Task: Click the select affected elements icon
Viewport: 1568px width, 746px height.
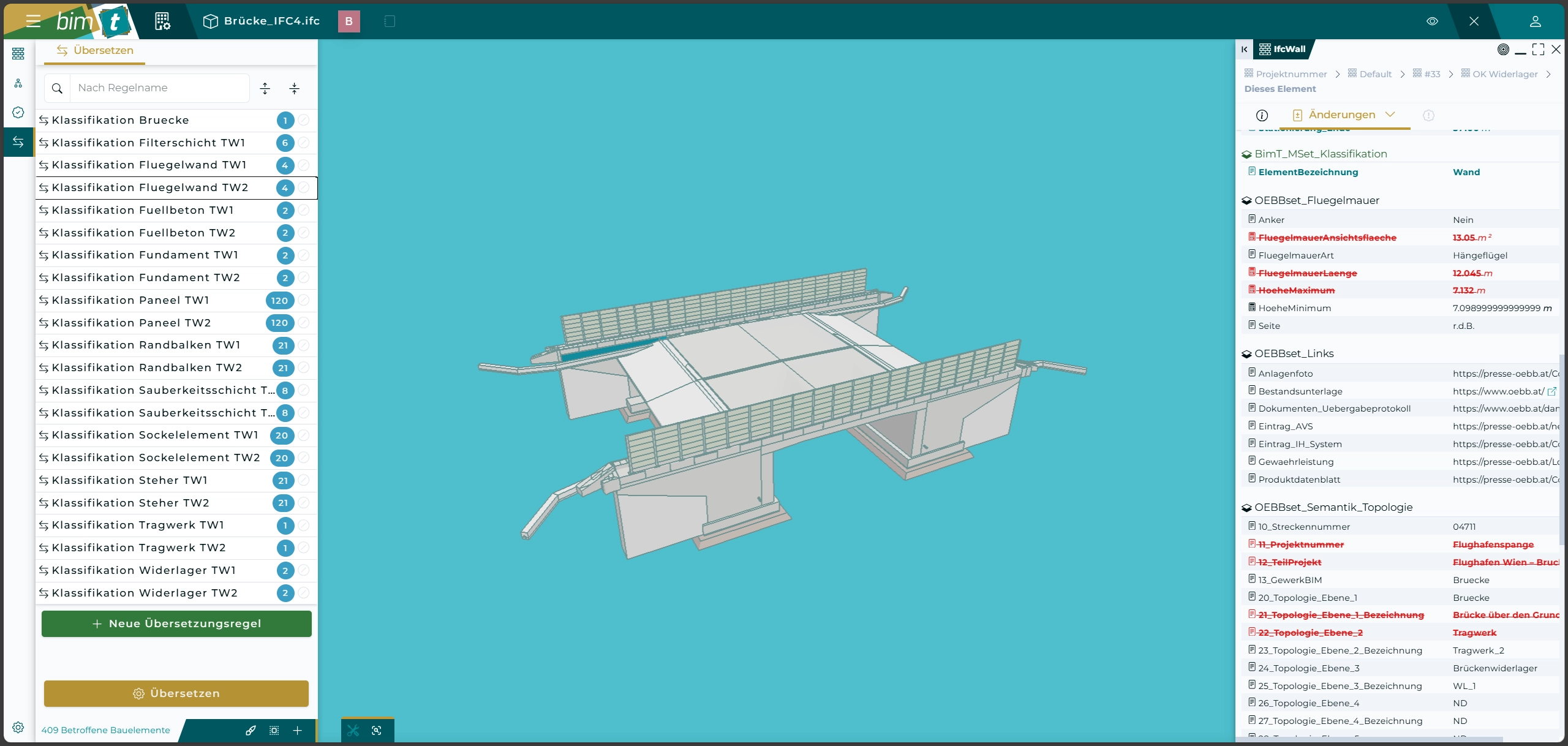Action: point(274,730)
